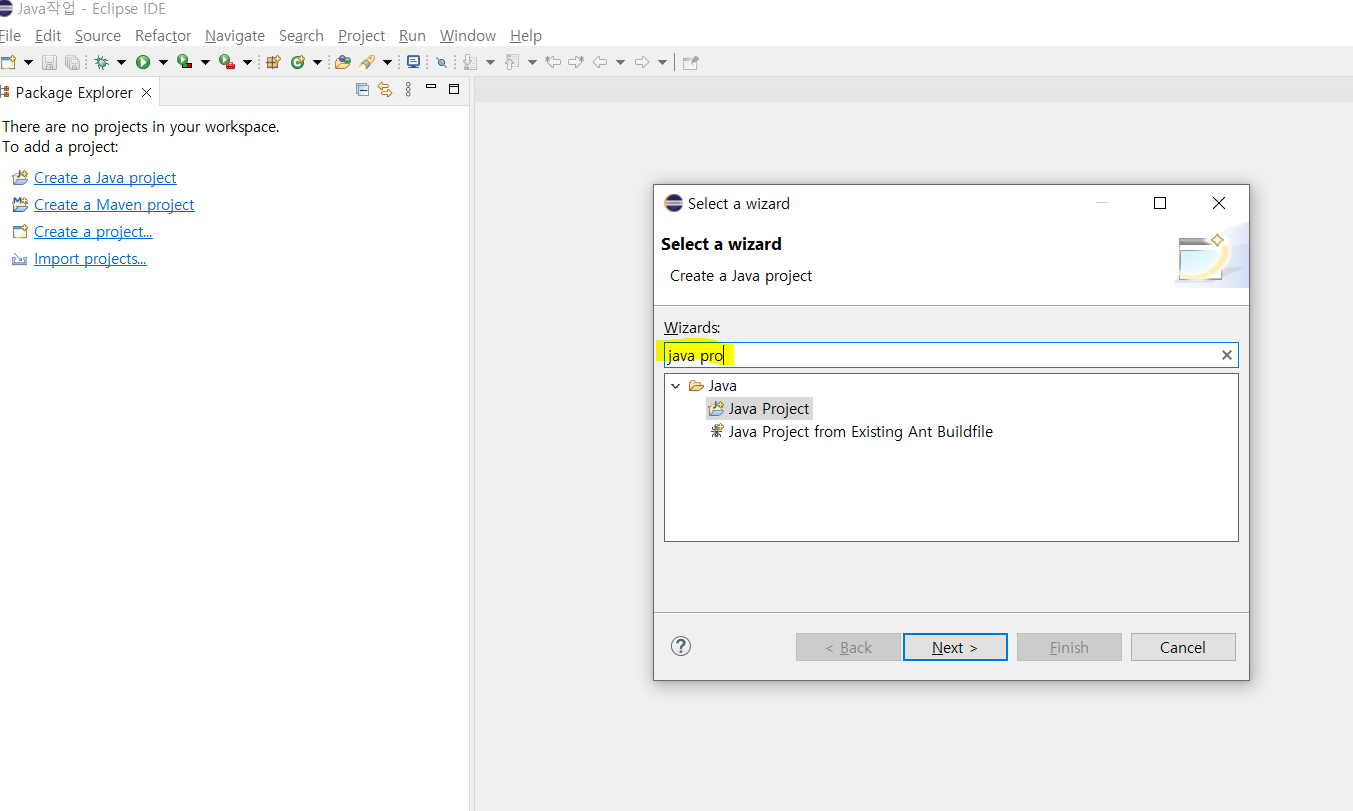Click the green Run icon
The height and width of the screenshot is (811, 1353).
click(143, 62)
